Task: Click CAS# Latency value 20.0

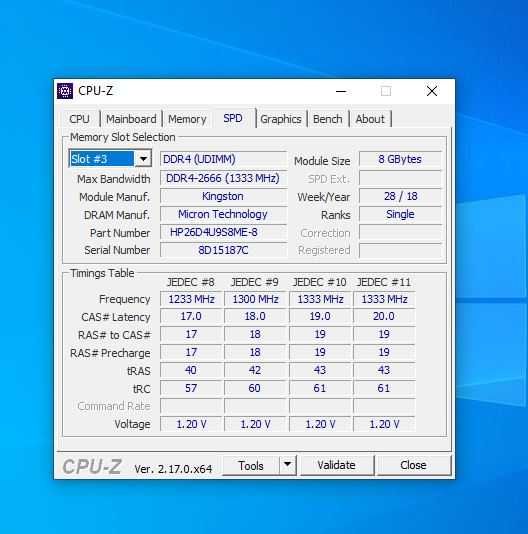Action: tap(385, 316)
